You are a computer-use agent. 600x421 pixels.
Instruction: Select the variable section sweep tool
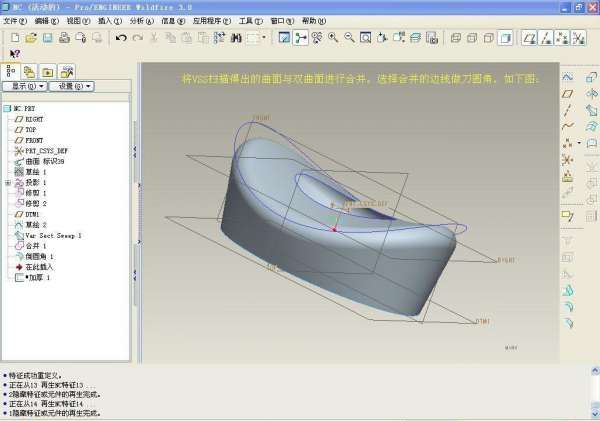pos(591,110)
